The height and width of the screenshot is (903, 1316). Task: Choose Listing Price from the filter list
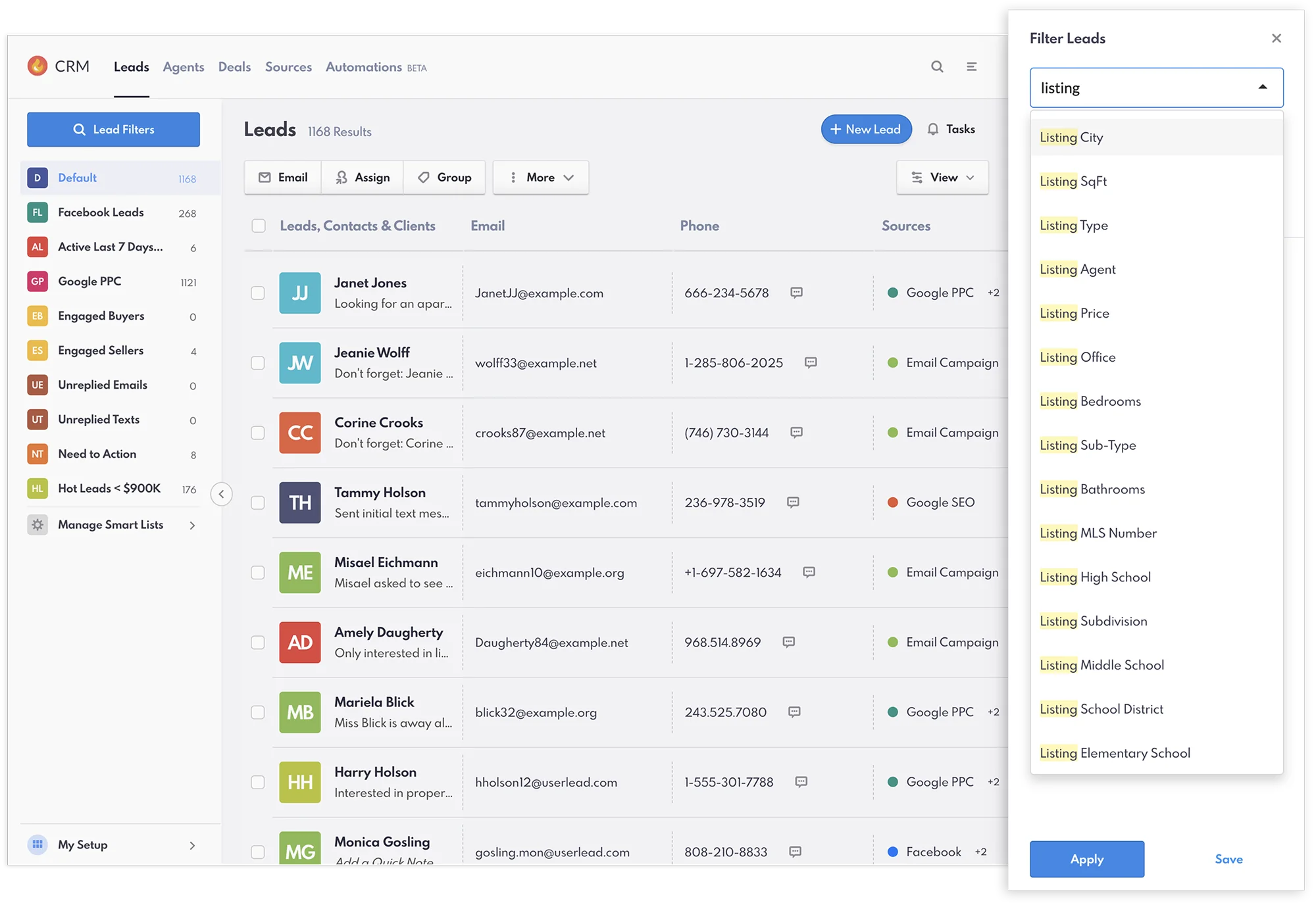tap(1075, 313)
